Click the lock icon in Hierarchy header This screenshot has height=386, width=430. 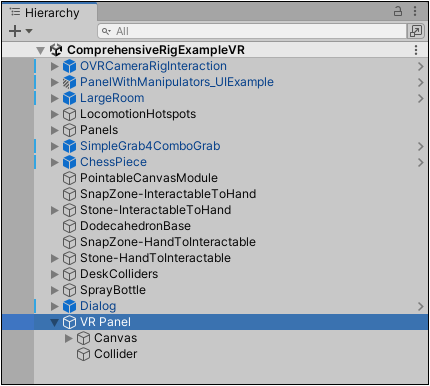click(x=398, y=11)
